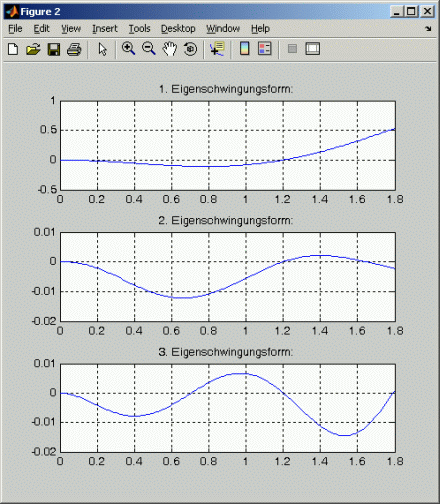Print the figure using printer icon
Screen dimensions: 440x504
(x=74, y=49)
